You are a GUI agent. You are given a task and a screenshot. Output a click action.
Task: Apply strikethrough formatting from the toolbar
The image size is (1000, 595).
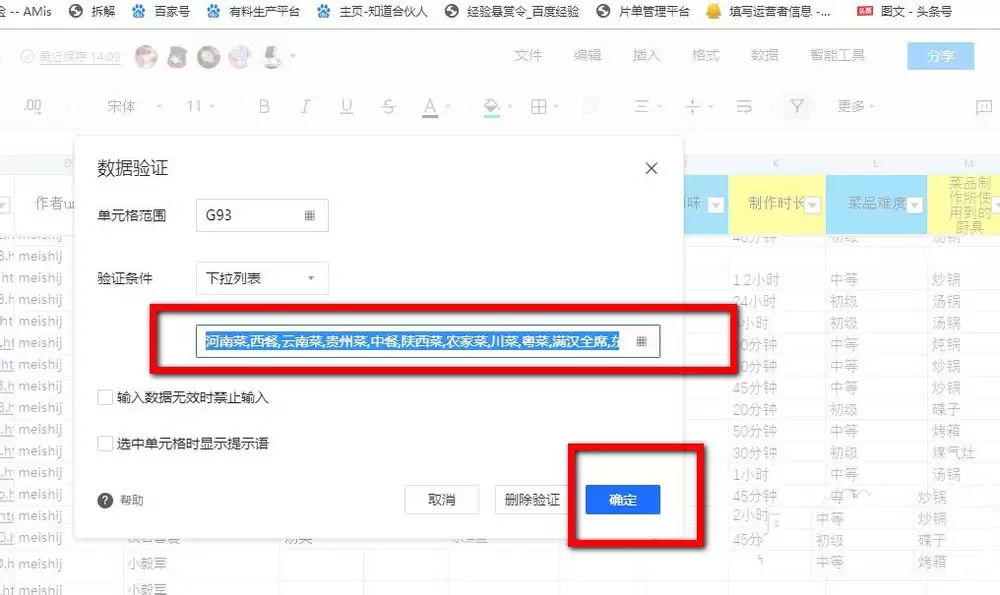click(388, 106)
